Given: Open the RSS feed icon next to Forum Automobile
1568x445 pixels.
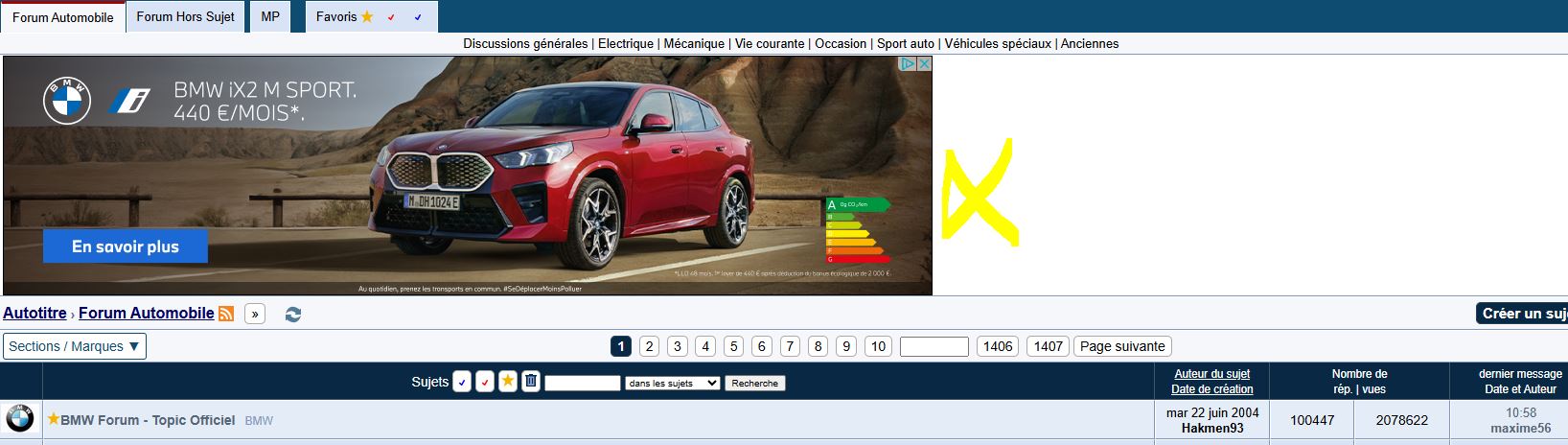Looking at the screenshot, I should pyautogui.click(x=226, y=314).
